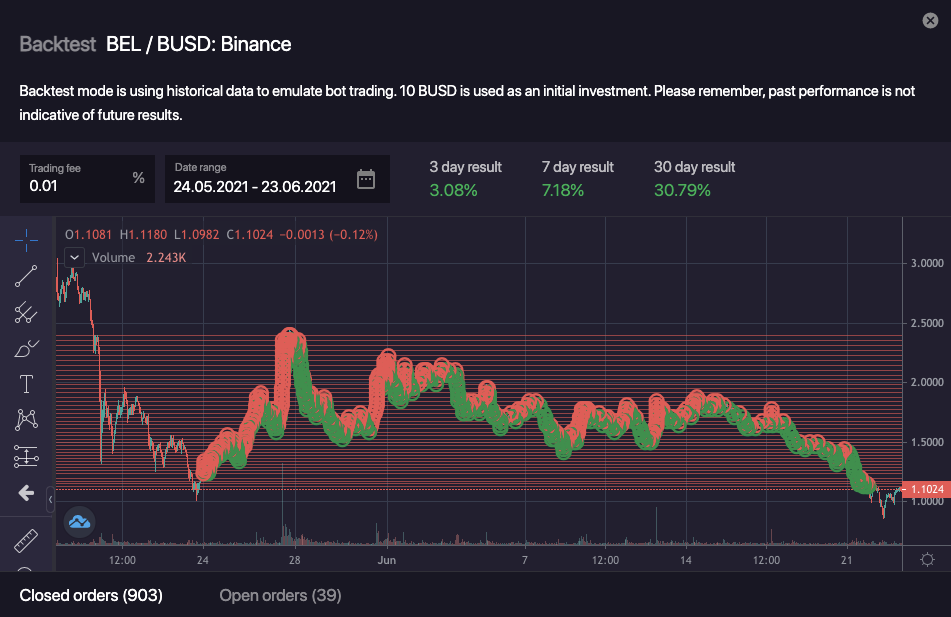951x617 pixels.
Task: Click the 30 day result value
Action: [682, 190]
